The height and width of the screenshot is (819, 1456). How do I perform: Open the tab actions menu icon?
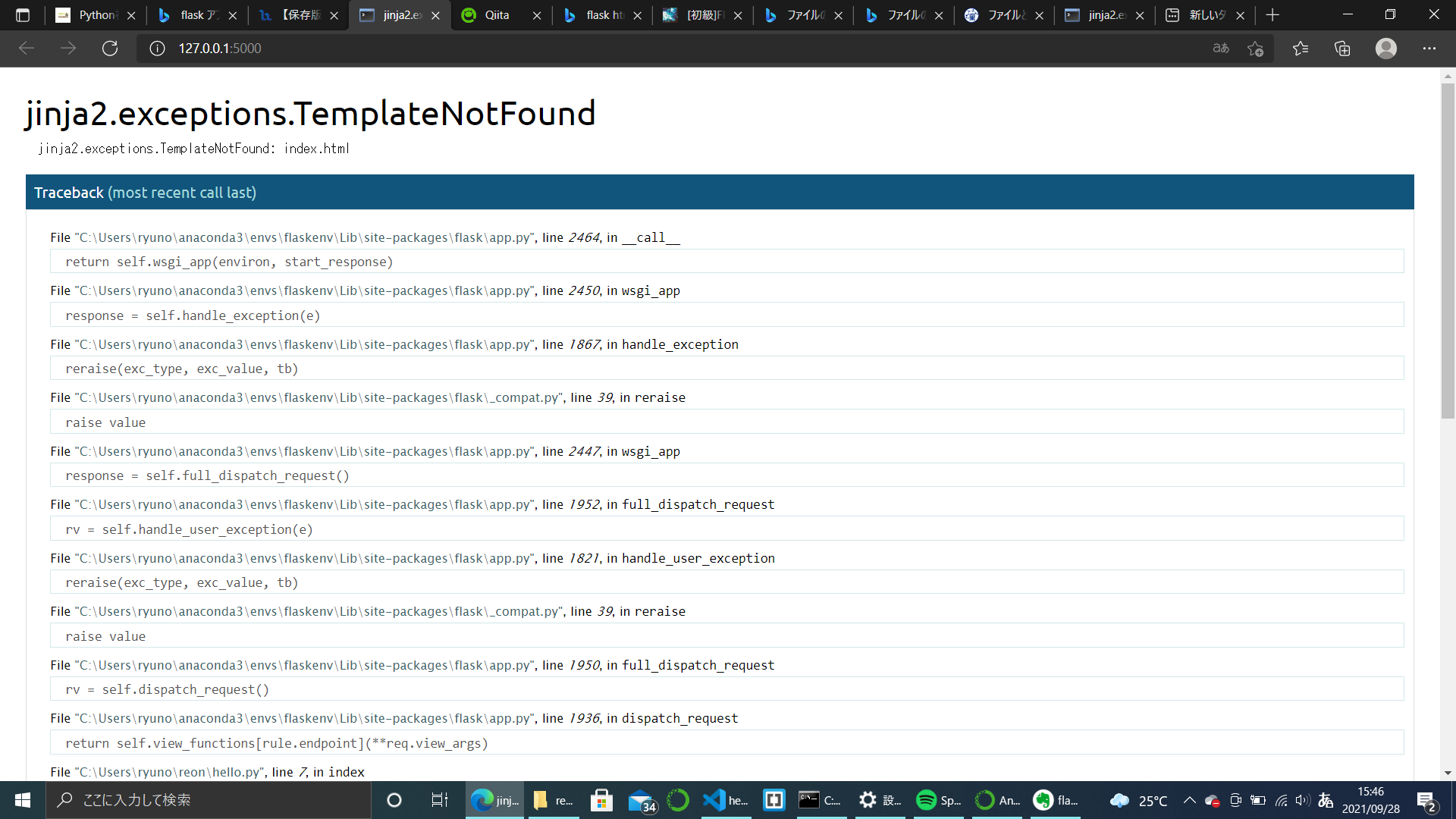click(23, 15)
